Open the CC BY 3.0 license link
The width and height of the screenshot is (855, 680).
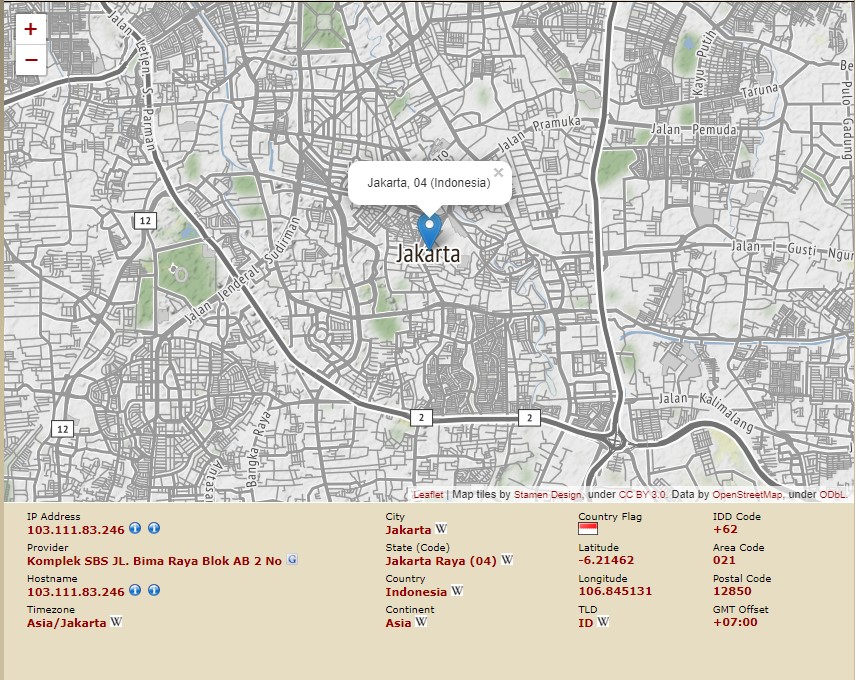pos(643,495)
